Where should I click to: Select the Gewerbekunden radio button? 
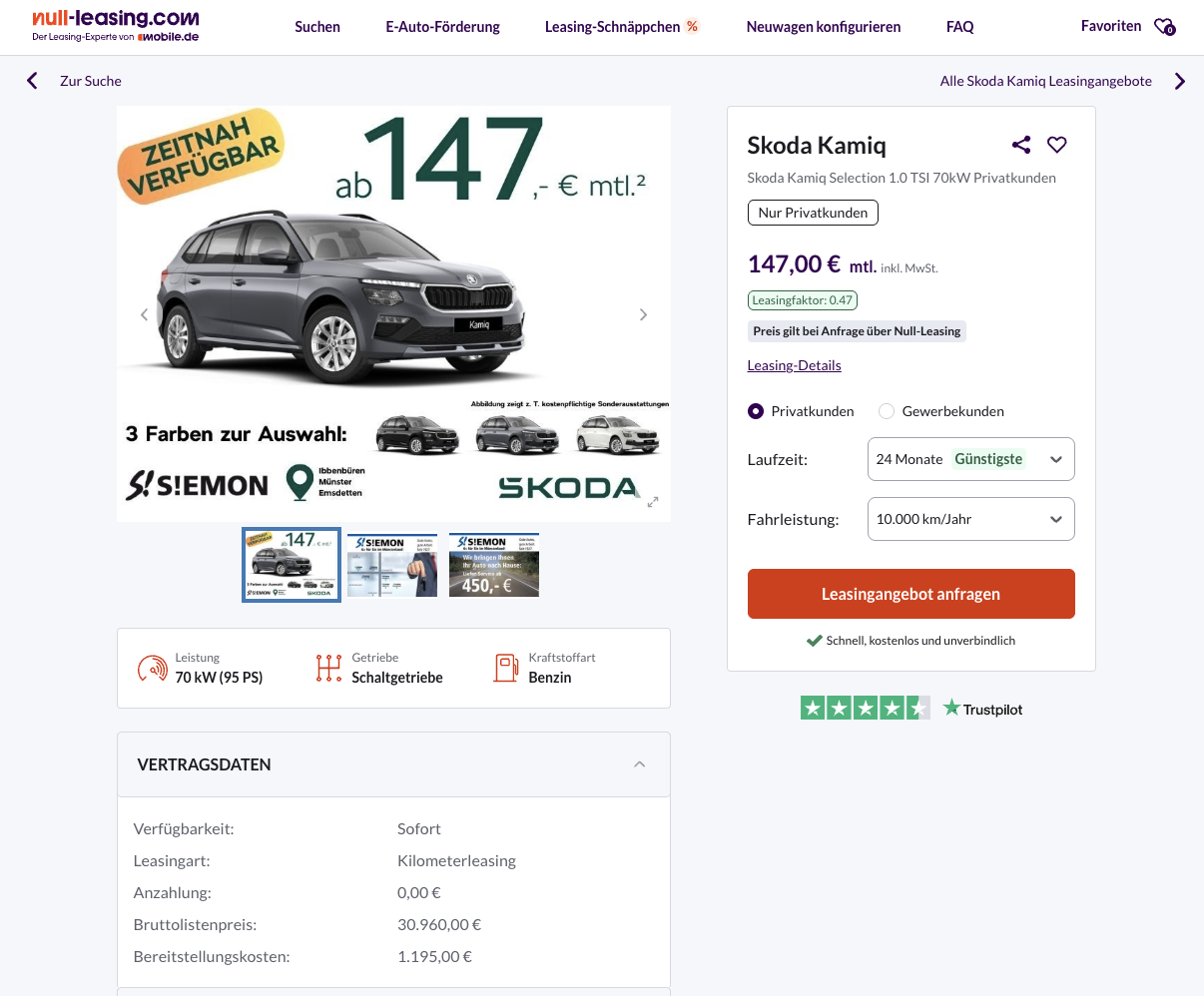[887, 411]
